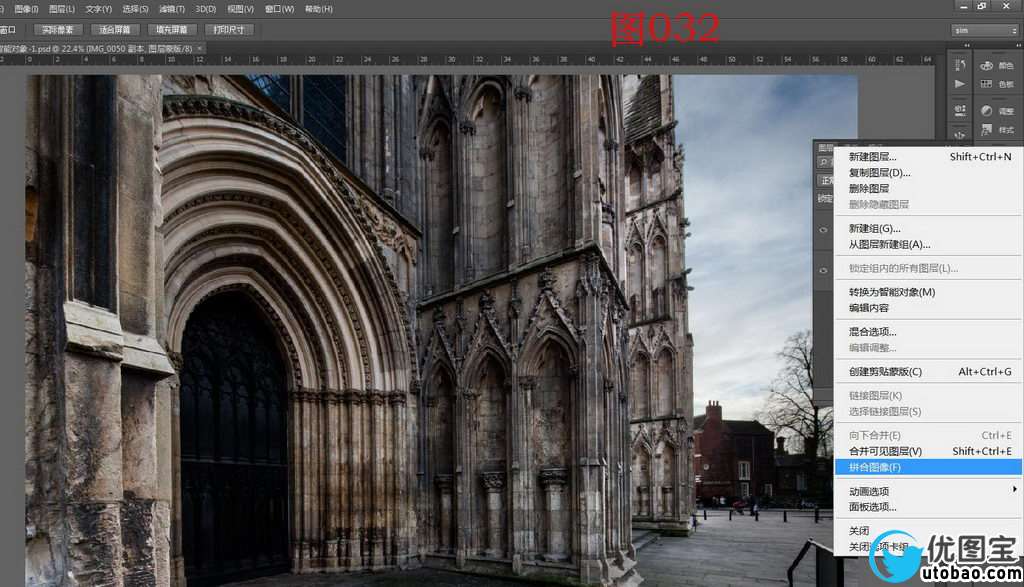This screenshot has height=587, width=1024.
Task: Expand the 动画选项 submenu arrow
Action: coord(1014,489)
